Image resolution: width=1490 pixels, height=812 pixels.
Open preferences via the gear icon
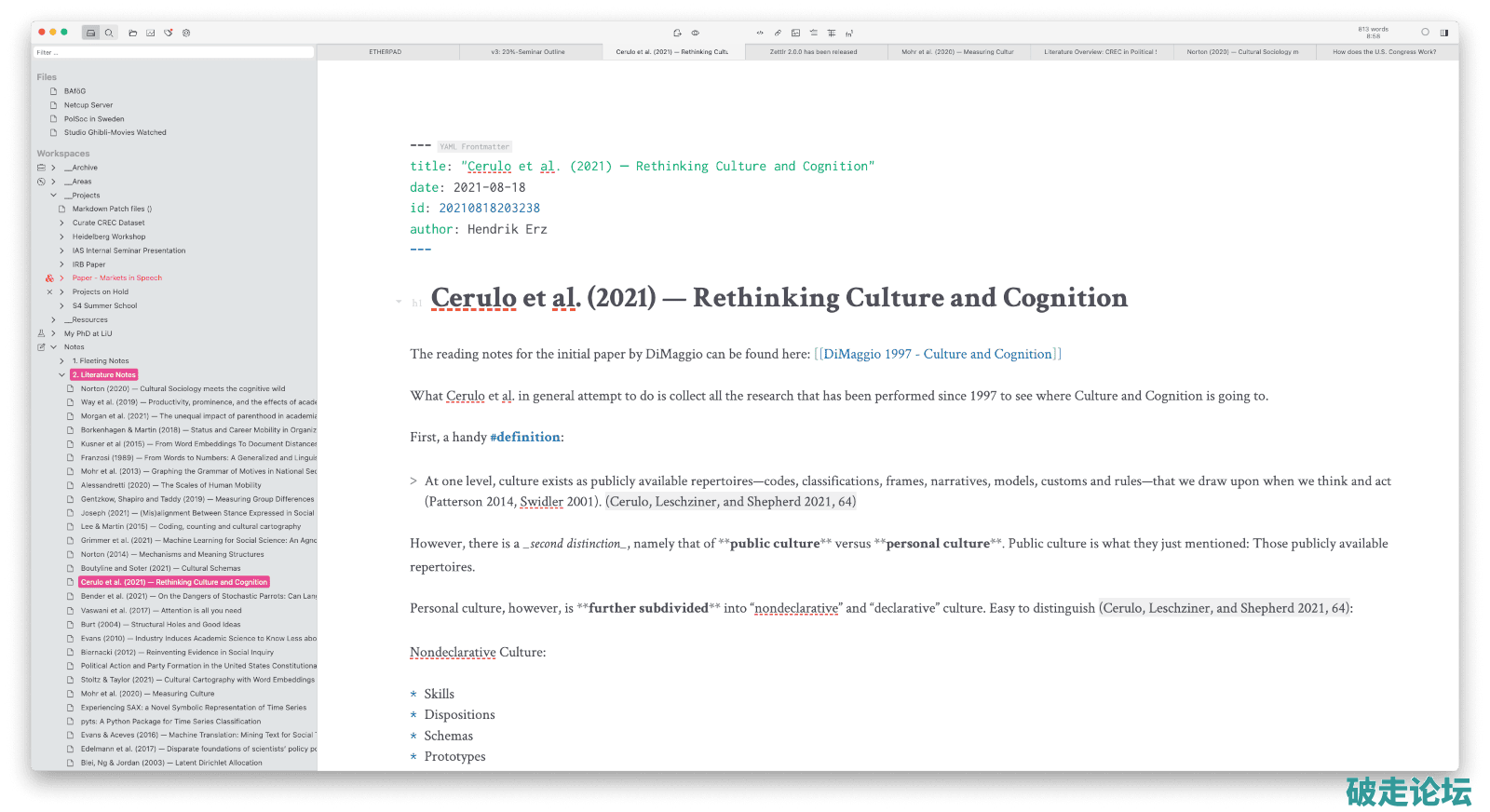point(186,33)
